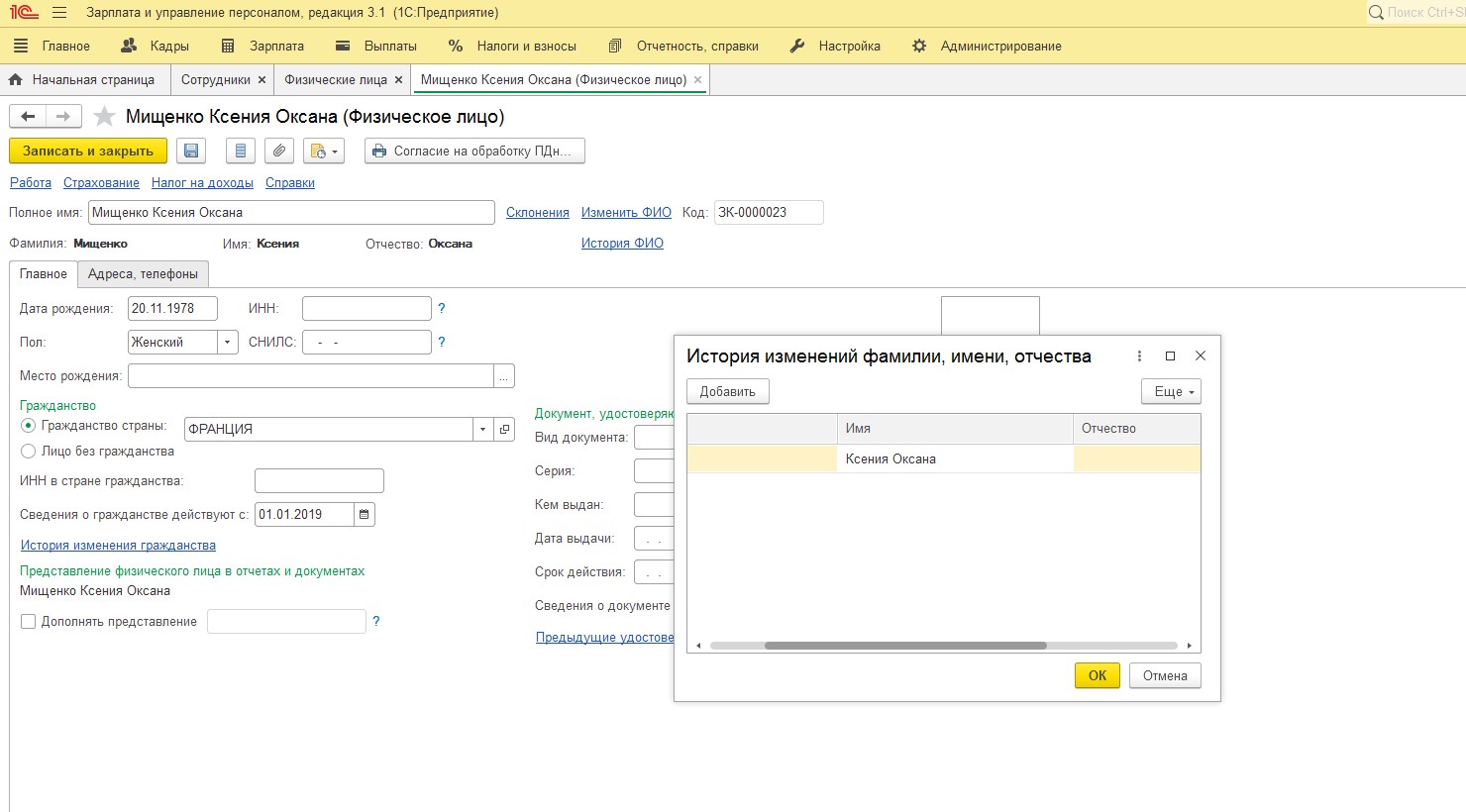Open the 'Еще' dropdown in history dialog
The image size is (1466, 812).
(1171, 392)
